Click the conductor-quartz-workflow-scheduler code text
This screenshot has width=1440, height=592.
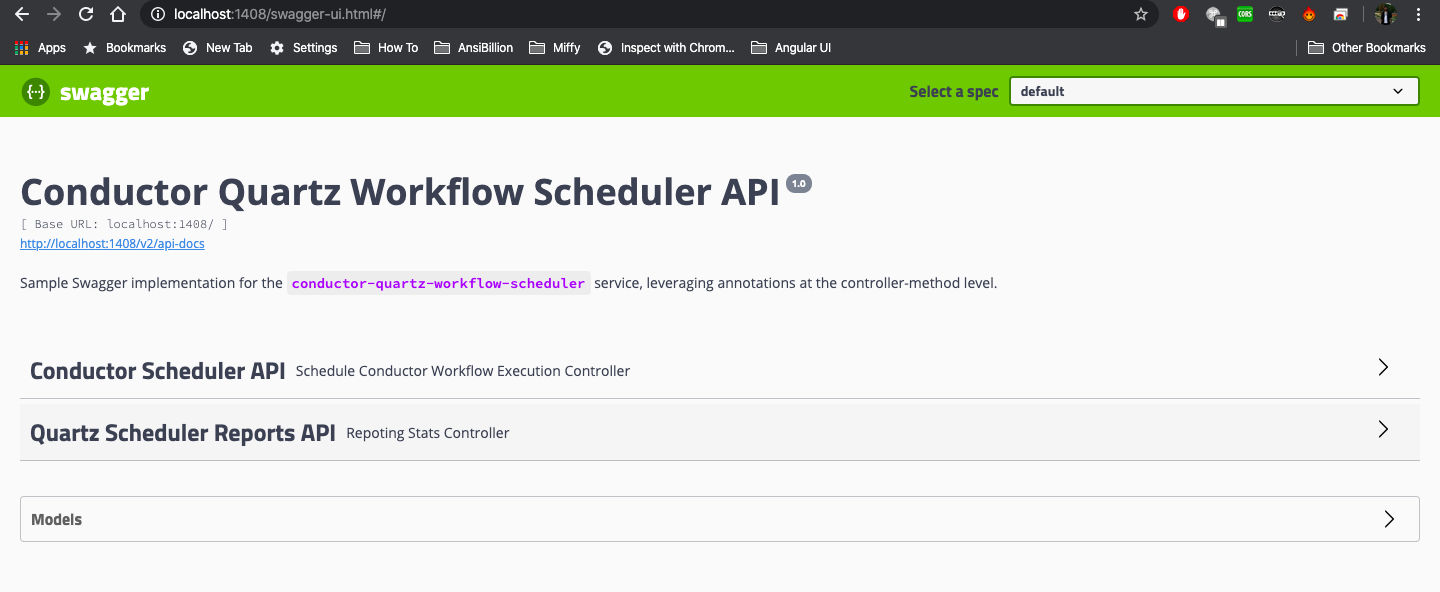tap(438, 283)
